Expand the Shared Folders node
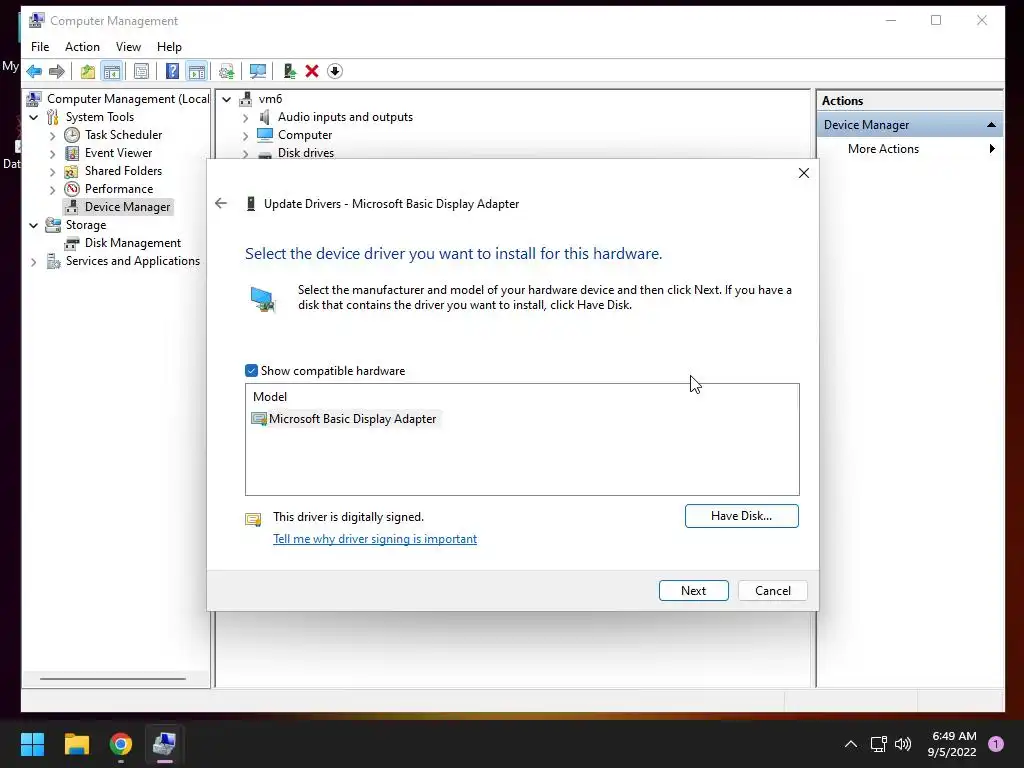This screenshot has width=1024, height=768. click(53, 172)
